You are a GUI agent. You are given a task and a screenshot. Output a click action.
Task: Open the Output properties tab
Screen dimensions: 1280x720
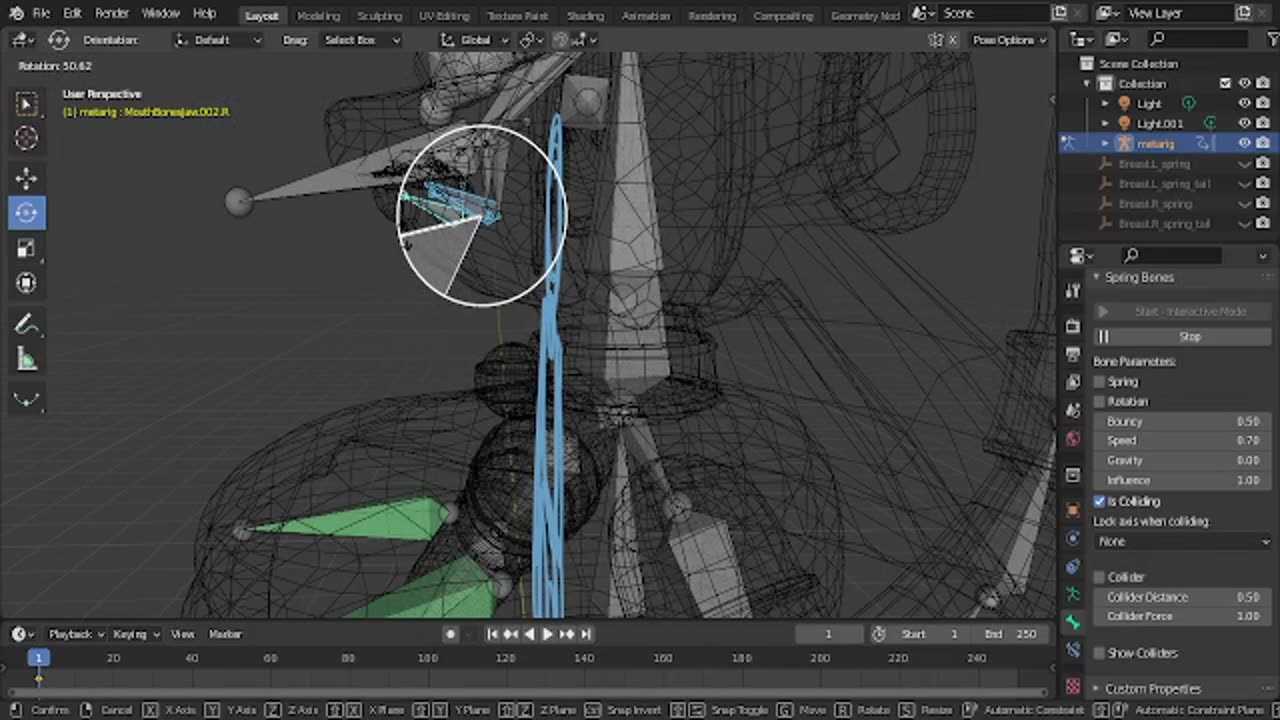point(1073,354)
